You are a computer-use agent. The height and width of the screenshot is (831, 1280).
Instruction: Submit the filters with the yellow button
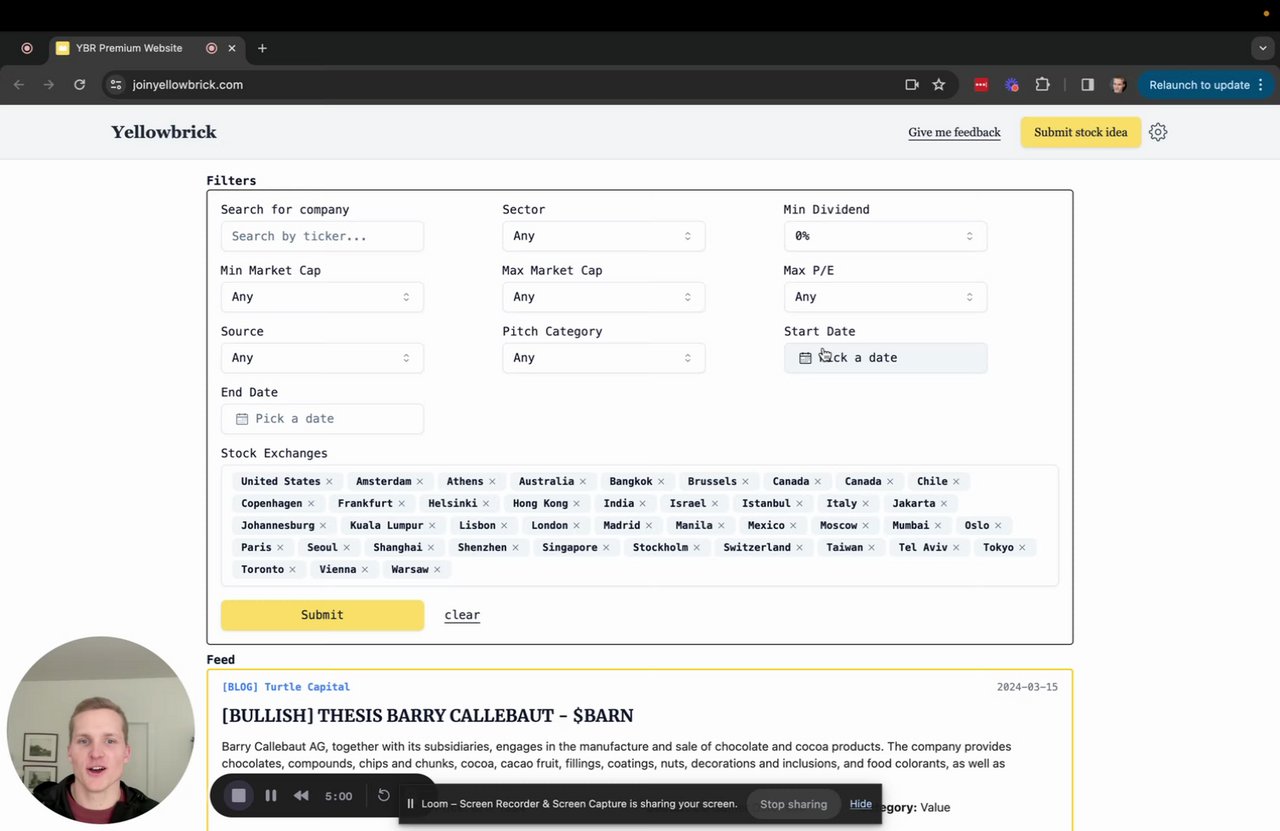(x=322, y=615)
